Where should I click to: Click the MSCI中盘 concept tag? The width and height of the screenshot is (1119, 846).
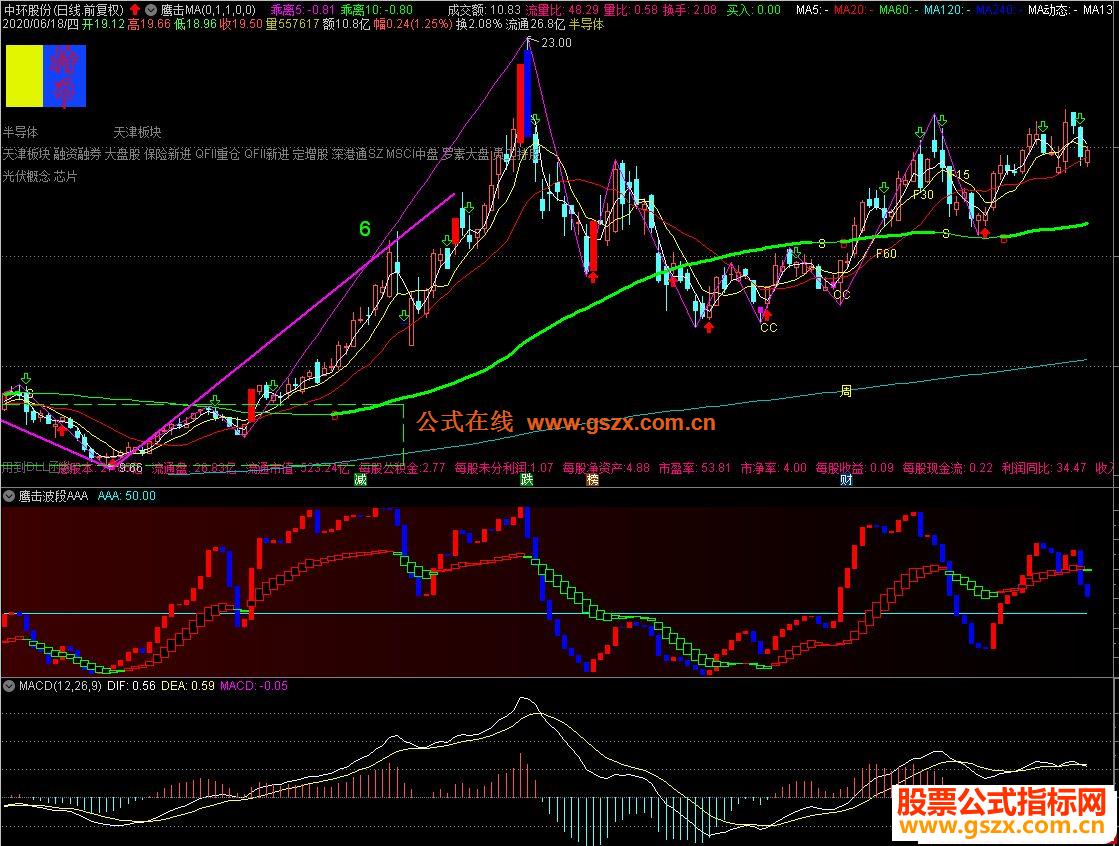click(x=412, y=154)
